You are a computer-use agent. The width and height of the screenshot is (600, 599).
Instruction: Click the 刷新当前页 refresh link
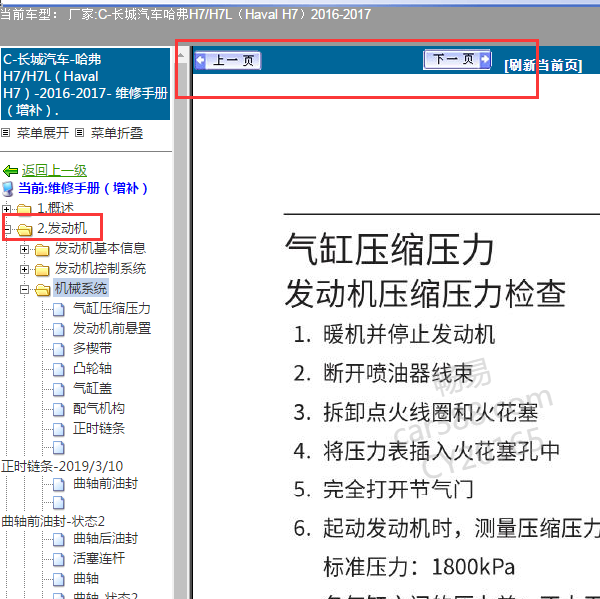[543, 65]
